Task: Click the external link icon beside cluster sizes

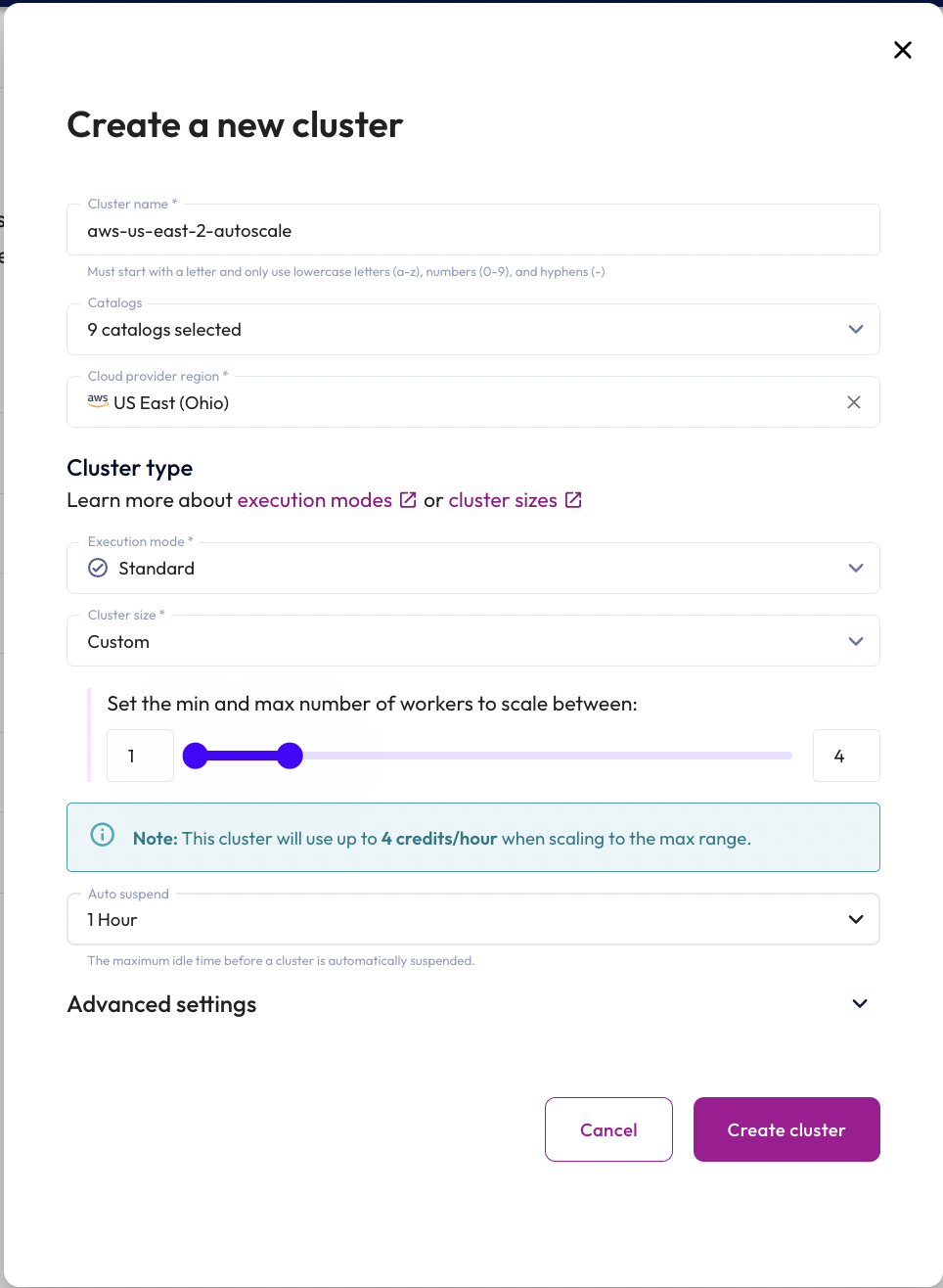Action: tap(573, 500)
